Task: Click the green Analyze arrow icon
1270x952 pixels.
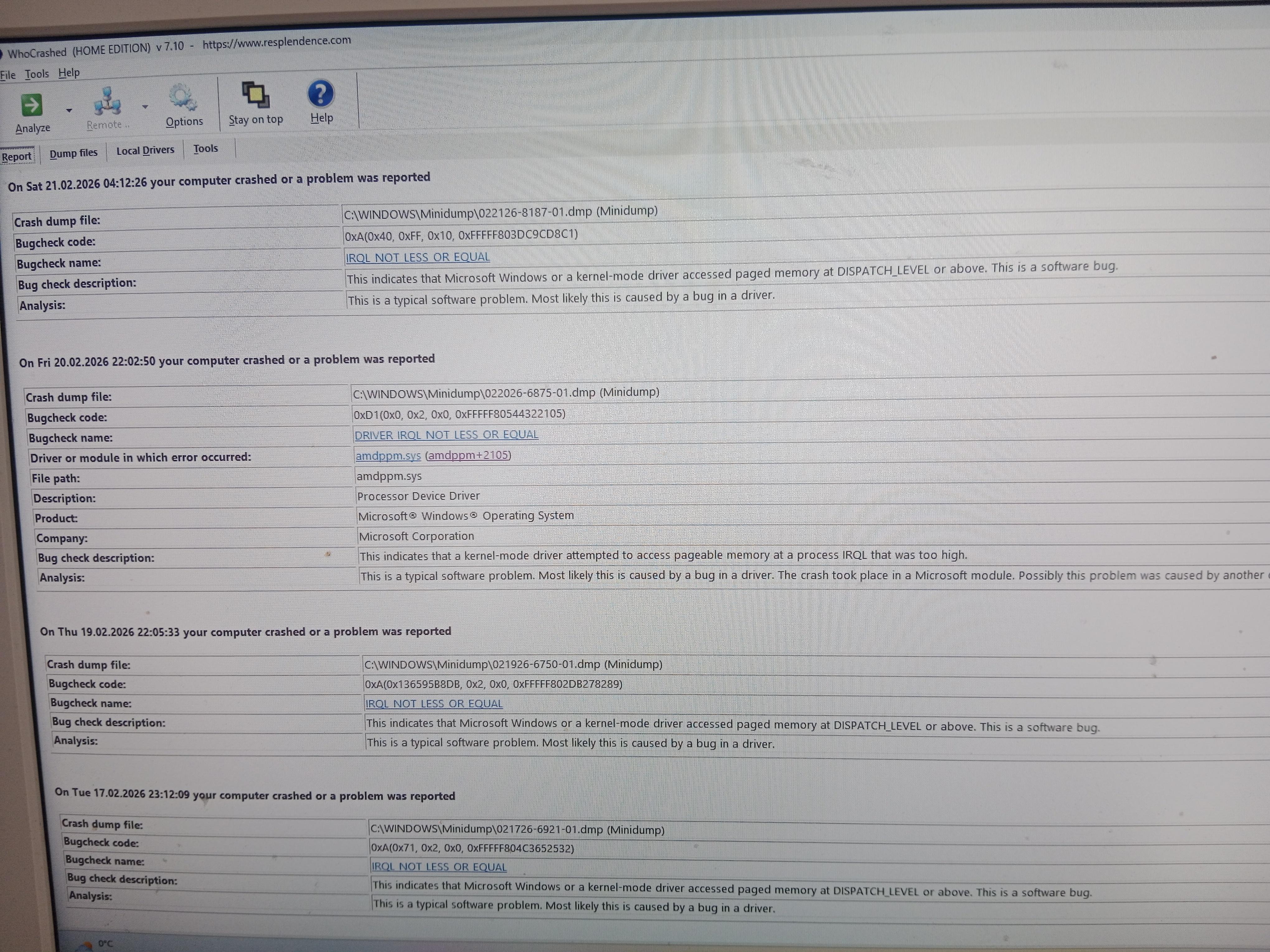Action: coord(31,105)
